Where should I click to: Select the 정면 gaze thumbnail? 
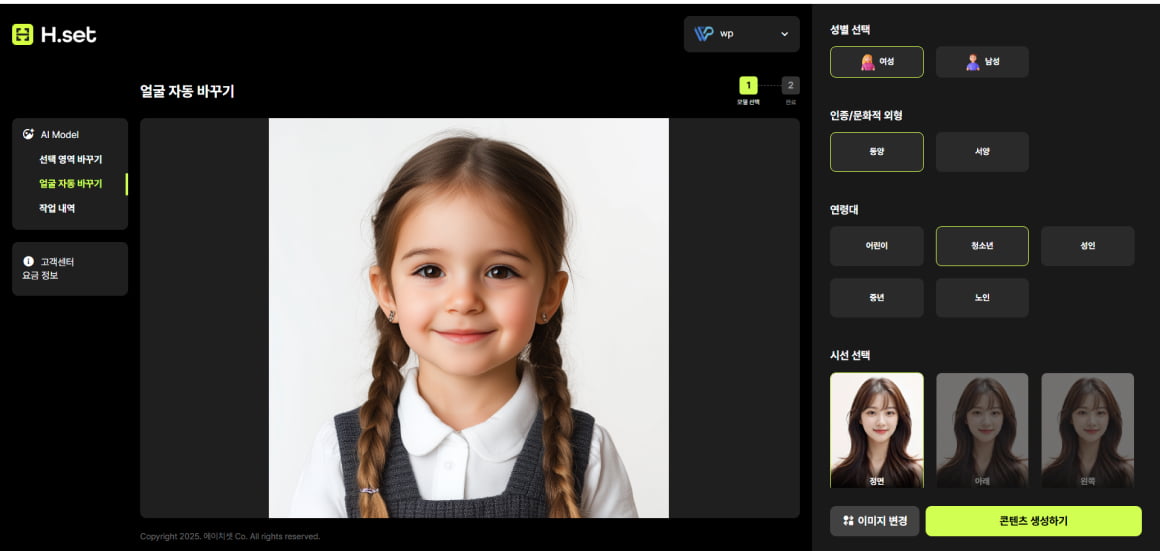point(876,430)
